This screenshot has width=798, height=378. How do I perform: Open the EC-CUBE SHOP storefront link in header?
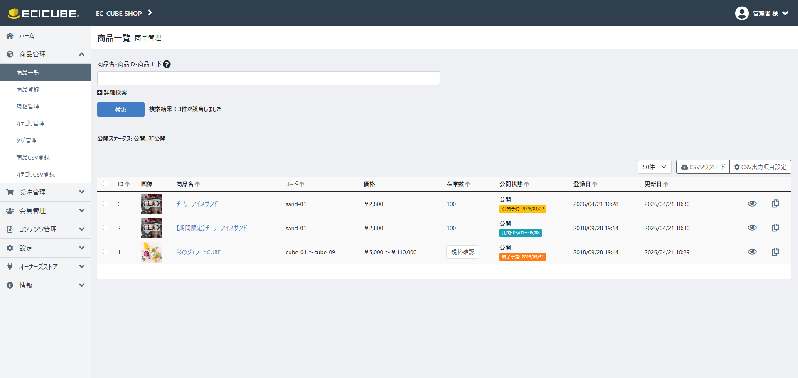tap(124, 13)
